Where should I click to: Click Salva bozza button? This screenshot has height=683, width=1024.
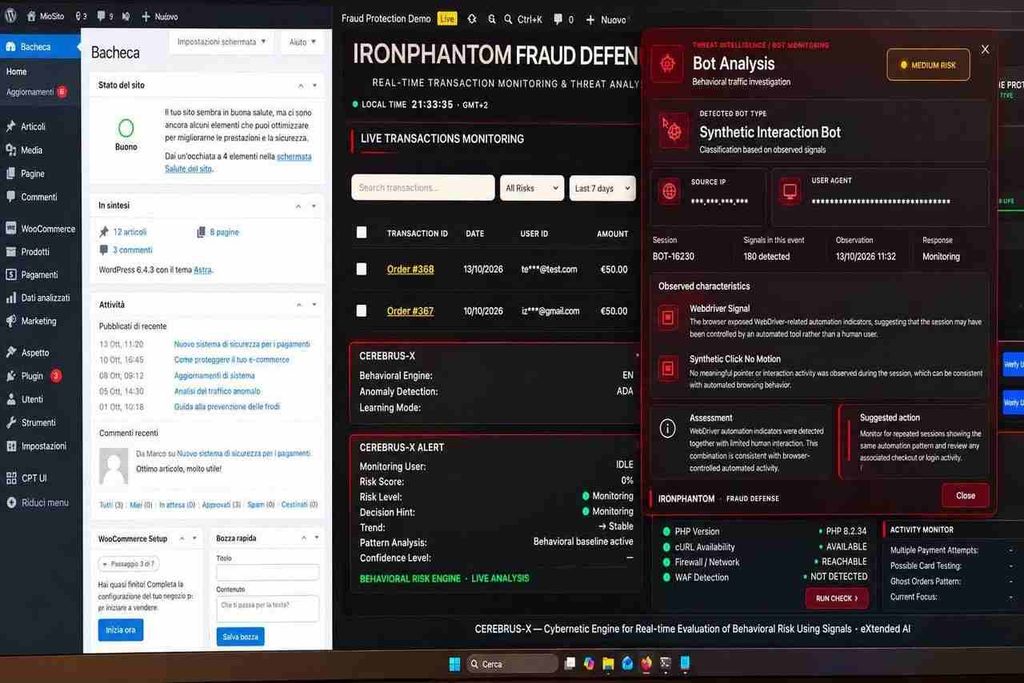(x=240, y=637)
